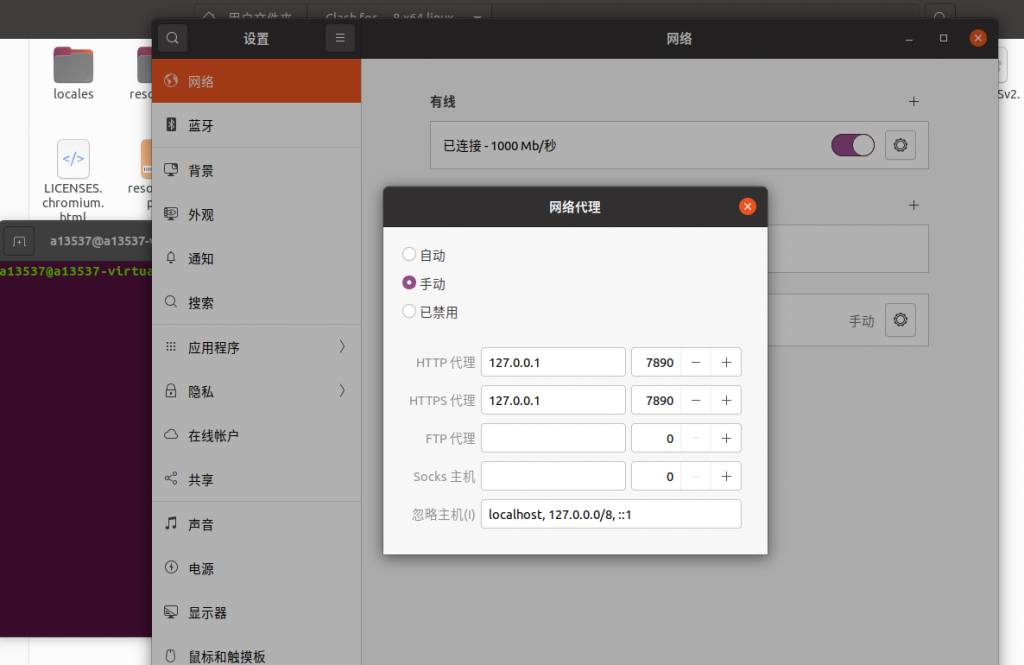Image resolution: width=1024 pixels, height=665 pixels.
Task: Click the Bluetooth icon in sidebar
Action: tap(171, 124)
